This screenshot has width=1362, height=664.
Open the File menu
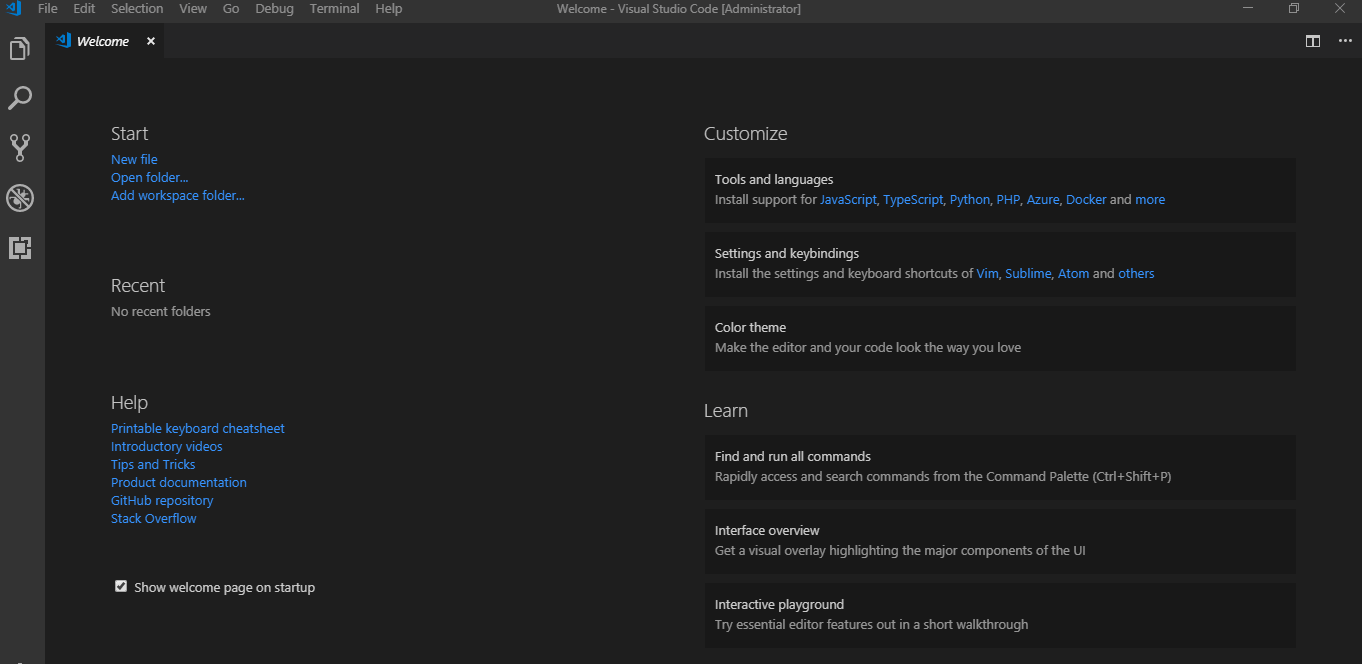click(x=47, y=9)
